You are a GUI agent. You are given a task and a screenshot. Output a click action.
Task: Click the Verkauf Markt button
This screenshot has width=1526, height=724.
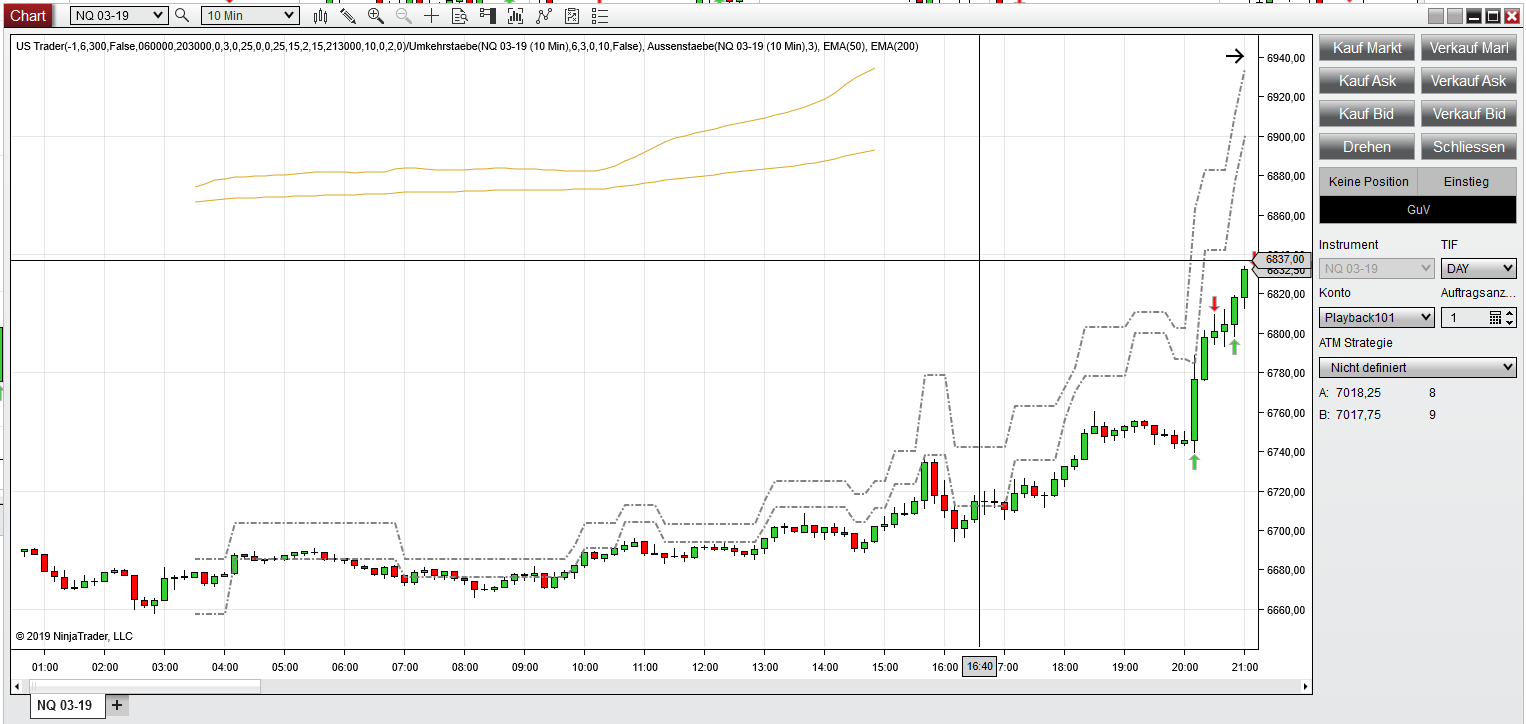1468,48
